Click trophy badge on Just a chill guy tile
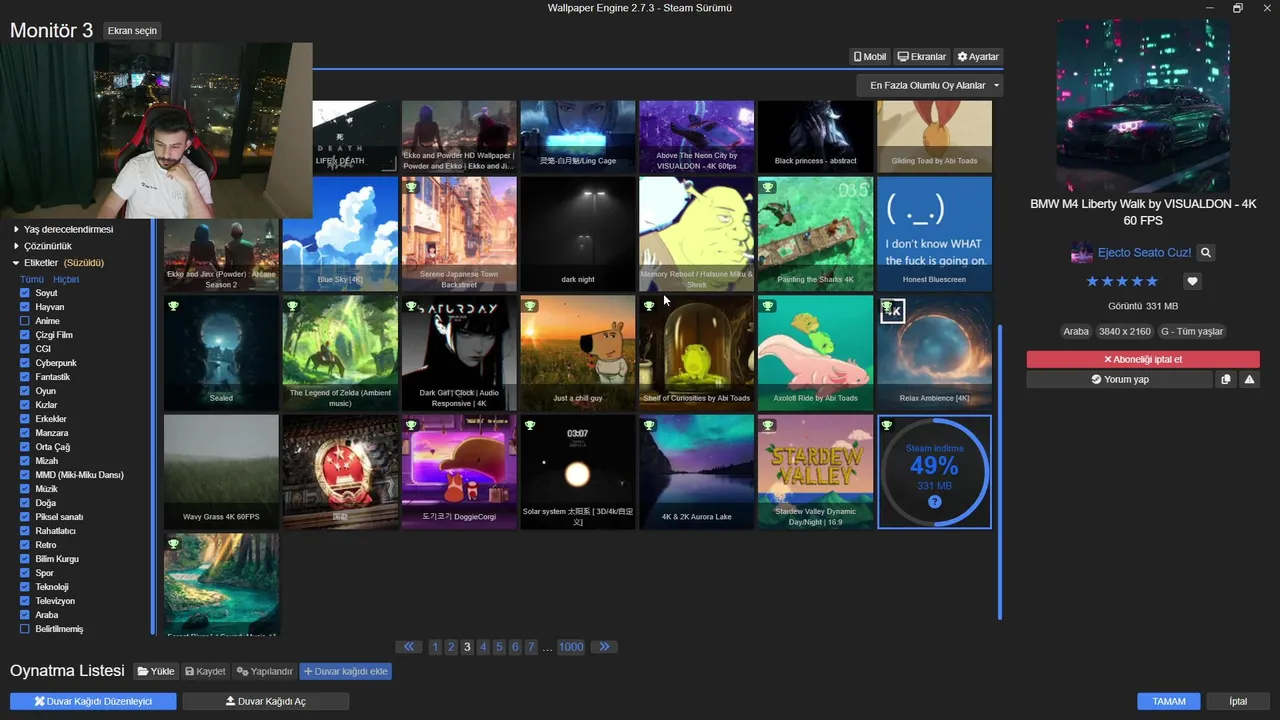This screenshot has width=1280, height=720. tap(530, 306)
